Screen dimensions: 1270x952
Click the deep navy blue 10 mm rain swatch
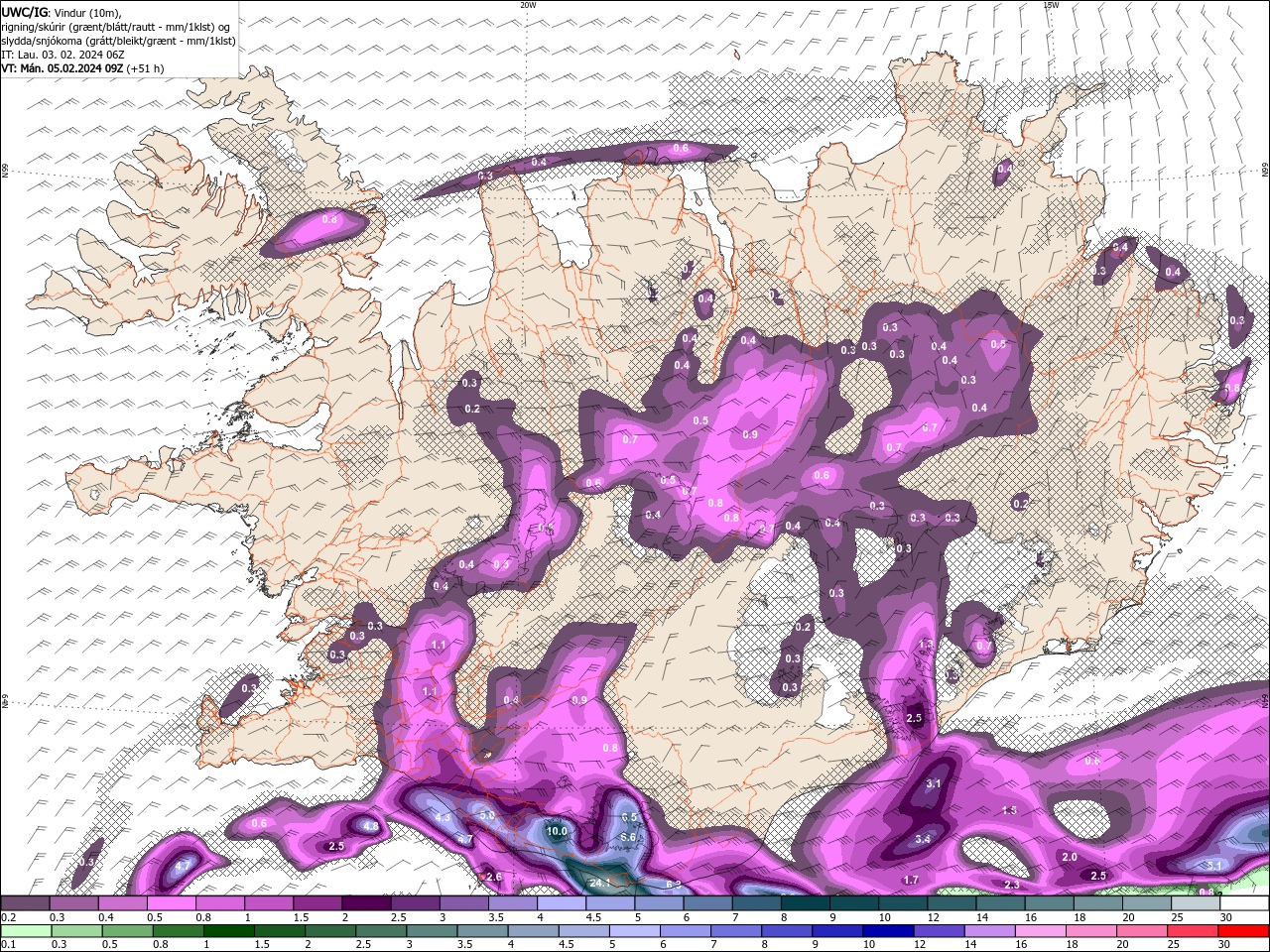tap(888, 931)
